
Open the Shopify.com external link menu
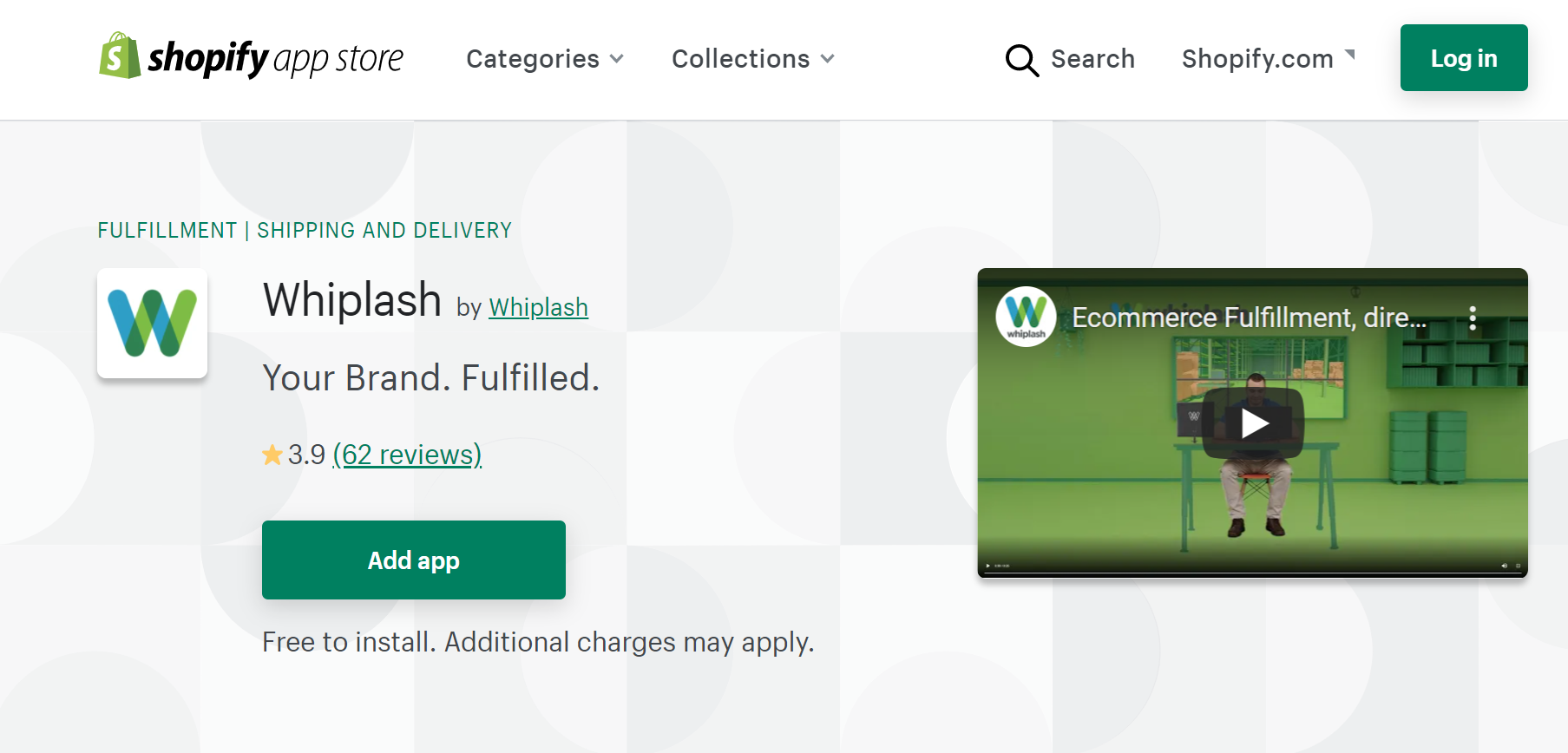click(1268, 59)
